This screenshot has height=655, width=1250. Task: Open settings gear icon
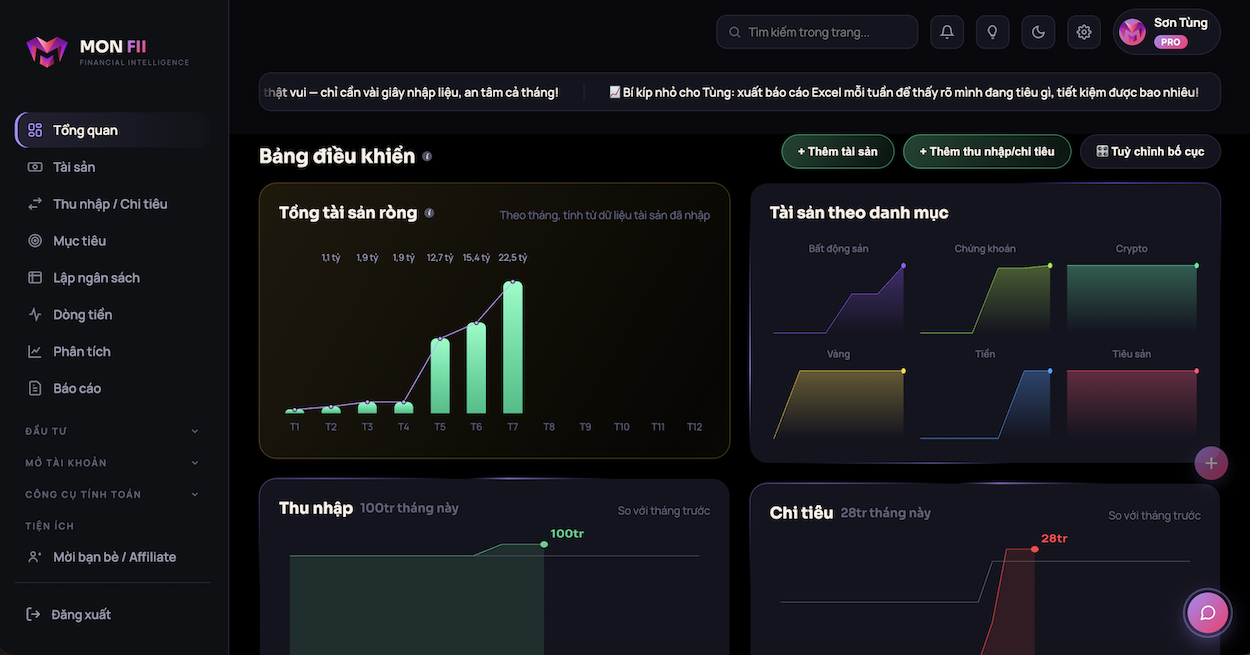(x=1084, y=32)
